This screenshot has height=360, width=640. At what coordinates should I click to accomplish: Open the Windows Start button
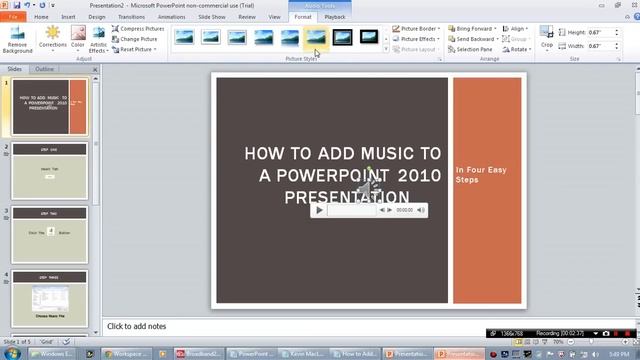[x=12, y=353]
